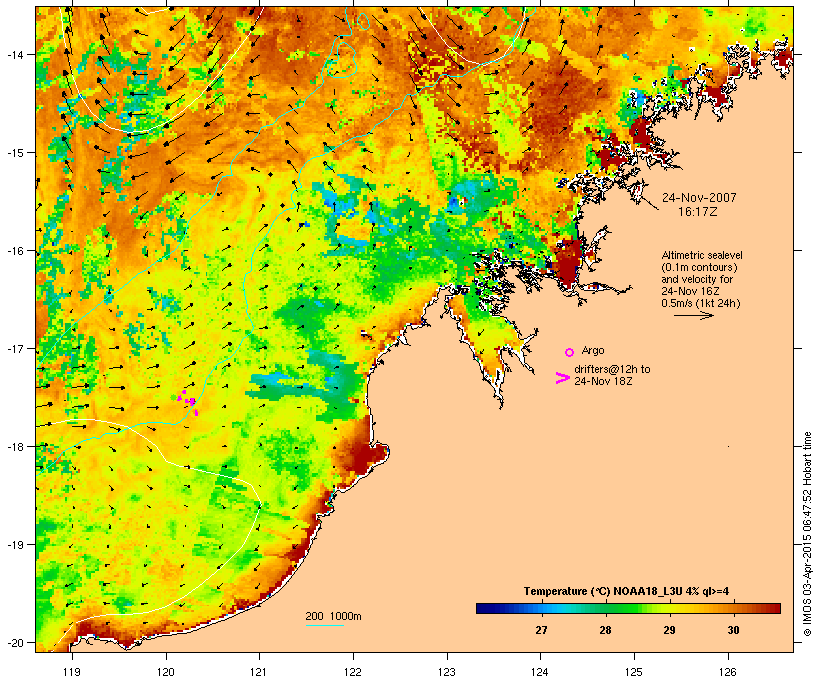Click longitude axis label 123
Screen dimensions: 820x680
[x=447, y=672]
